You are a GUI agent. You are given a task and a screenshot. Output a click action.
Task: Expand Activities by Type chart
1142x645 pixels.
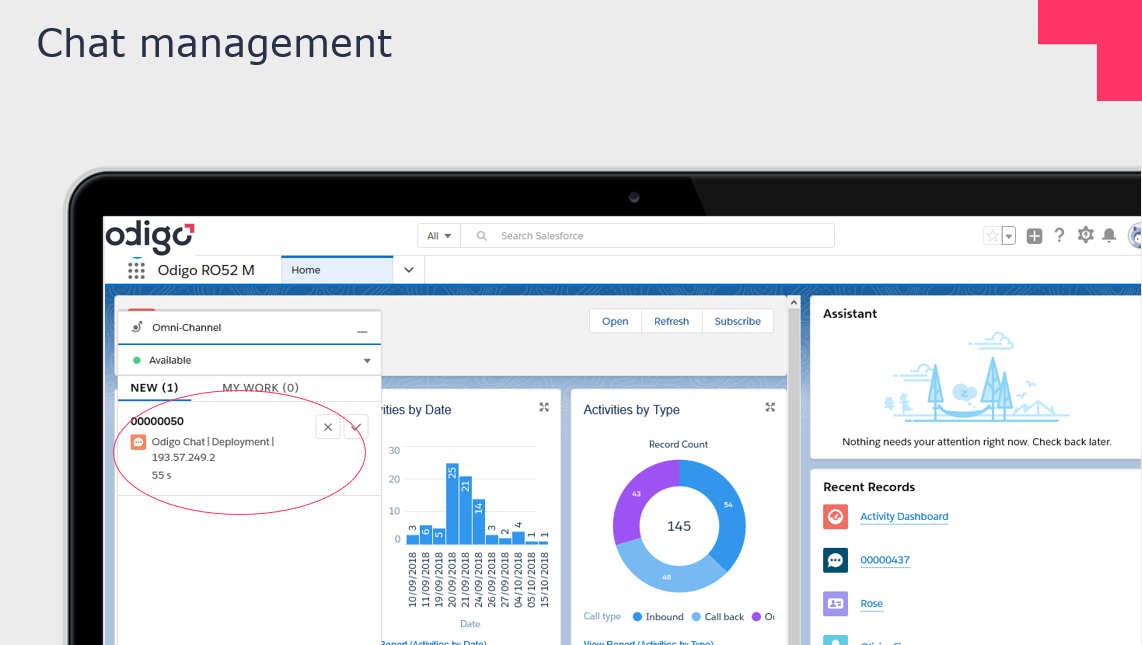(x=770, y=408)
